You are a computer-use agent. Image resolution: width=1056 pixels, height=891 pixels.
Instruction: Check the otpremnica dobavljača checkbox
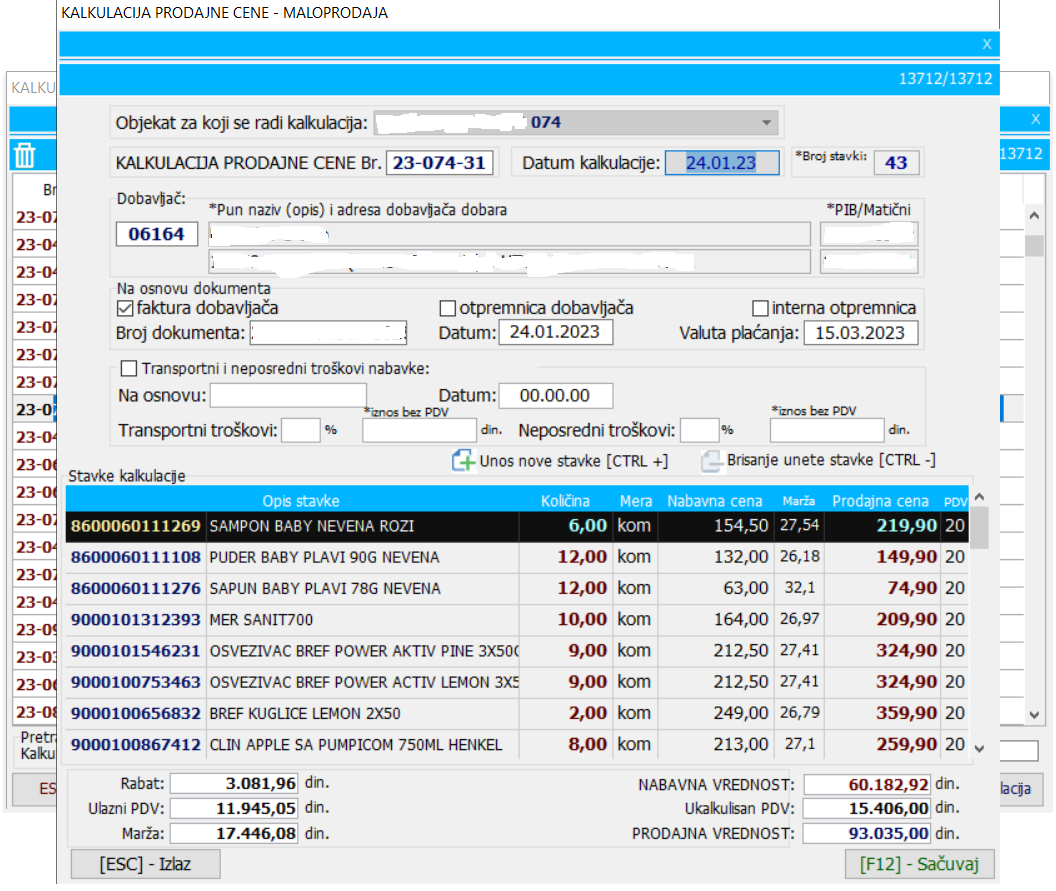pos(447,308)
